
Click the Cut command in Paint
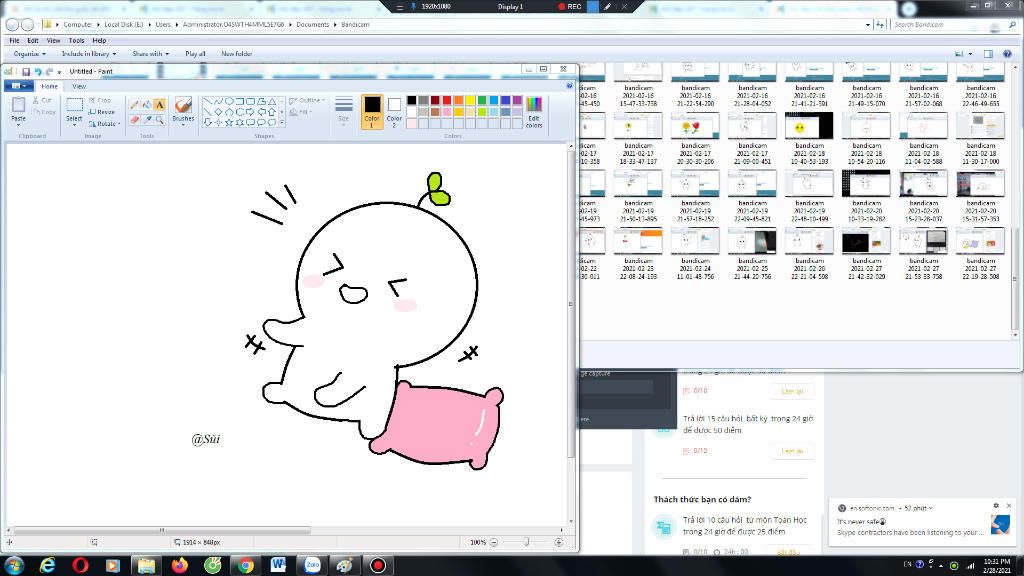pyautogui.click(x=42, y=101)
